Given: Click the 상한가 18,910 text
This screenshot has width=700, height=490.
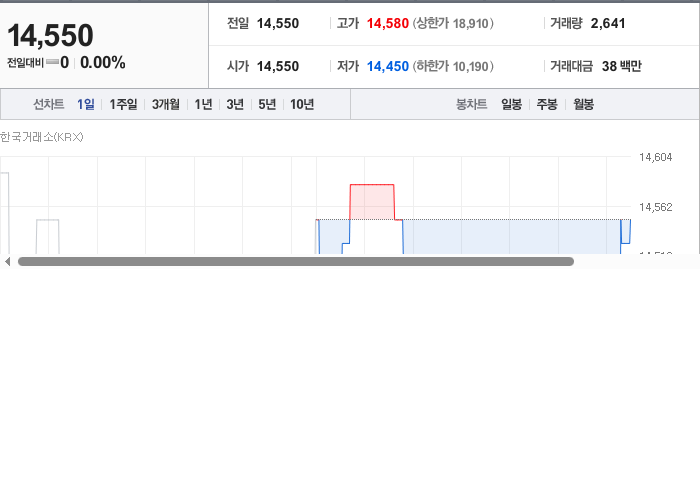Looking at the screenshot, I should pos(453,23).
